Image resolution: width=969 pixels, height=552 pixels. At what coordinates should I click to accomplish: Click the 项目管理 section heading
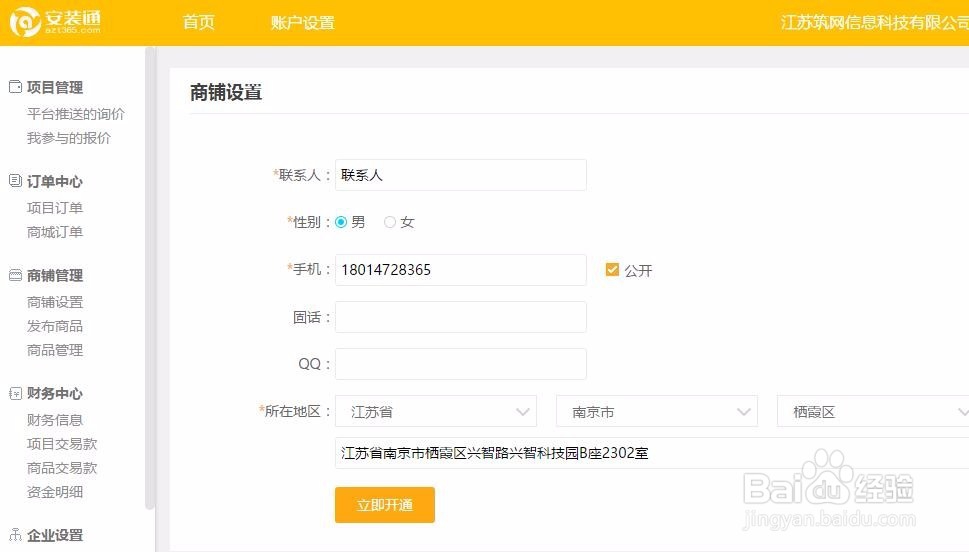click(54, 87)
